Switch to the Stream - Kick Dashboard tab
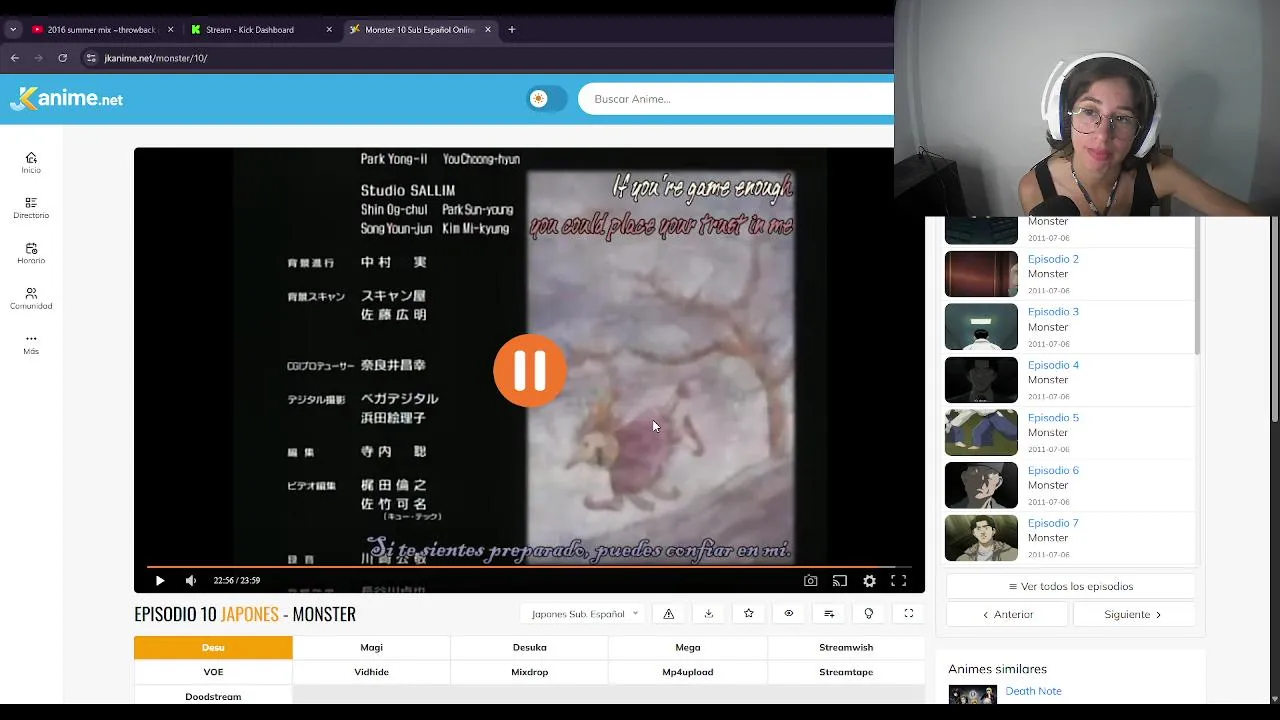 pos(250,30)
